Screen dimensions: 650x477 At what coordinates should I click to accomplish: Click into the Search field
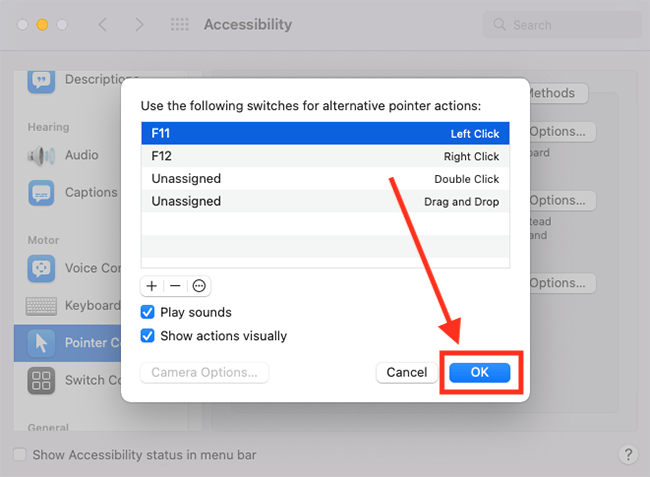click(562, 25)
